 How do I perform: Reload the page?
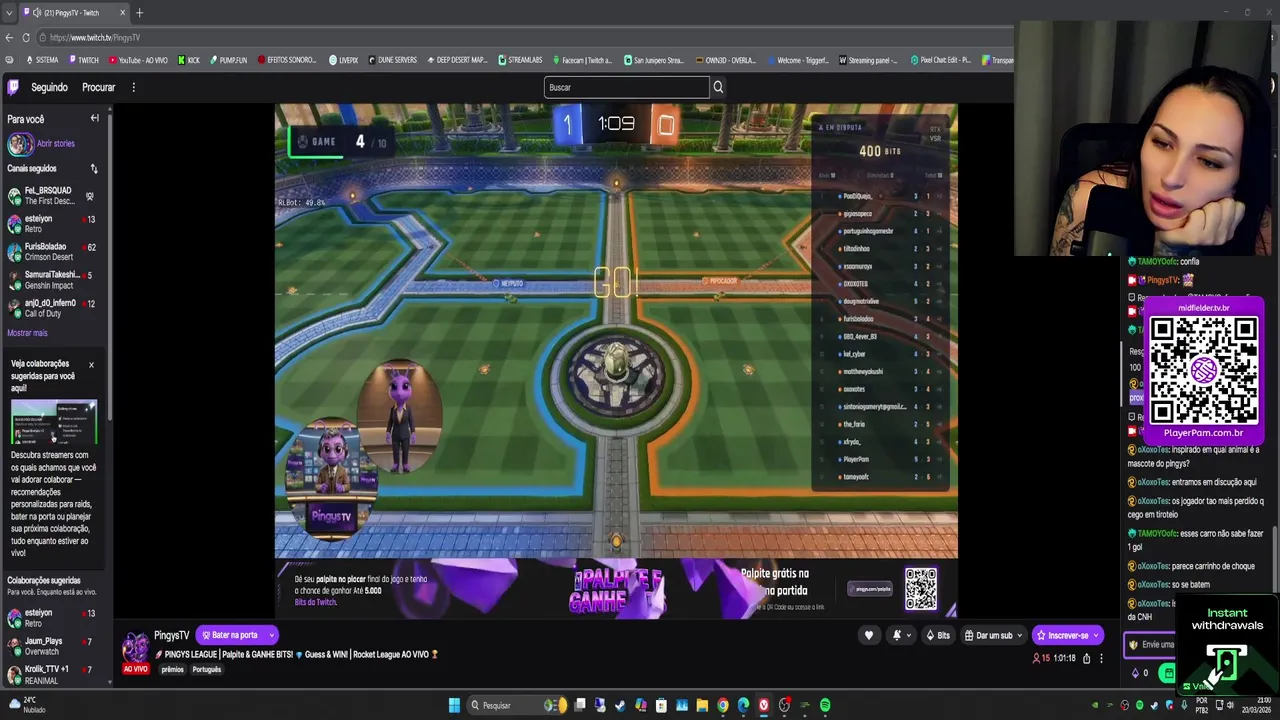coord(25,37)
